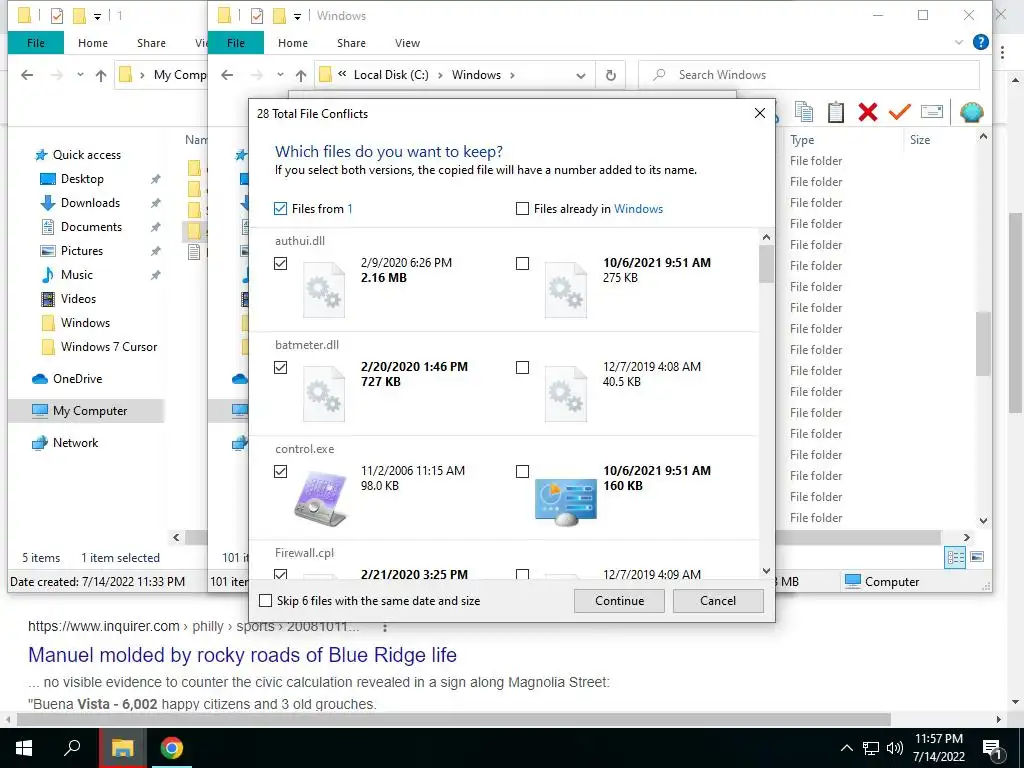
Task: Click the red X Delete toolbar icon
Action: pos(867,112)
